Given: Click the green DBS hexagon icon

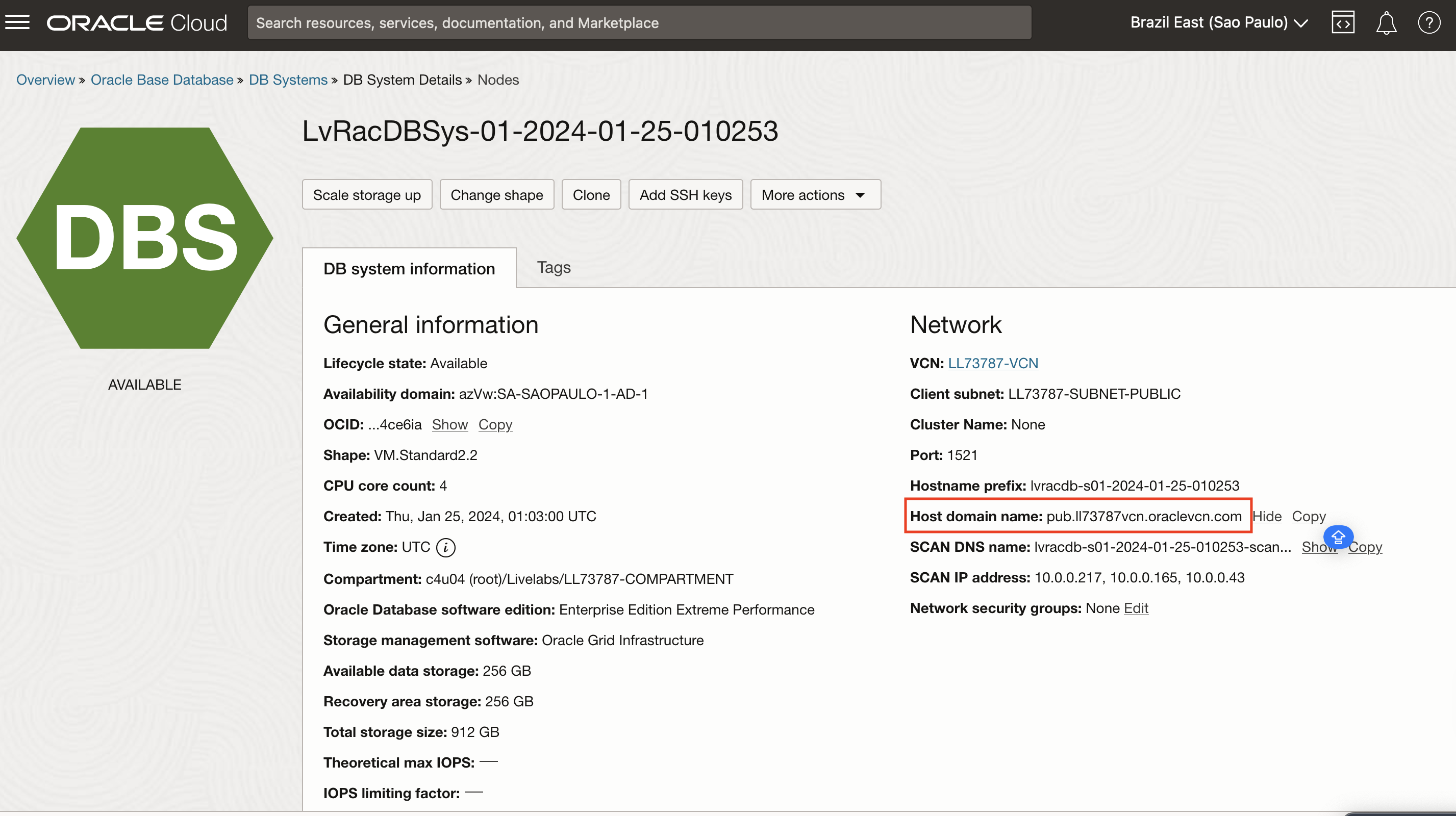Looking at the screenshot, I should click(x=145, y=237).
